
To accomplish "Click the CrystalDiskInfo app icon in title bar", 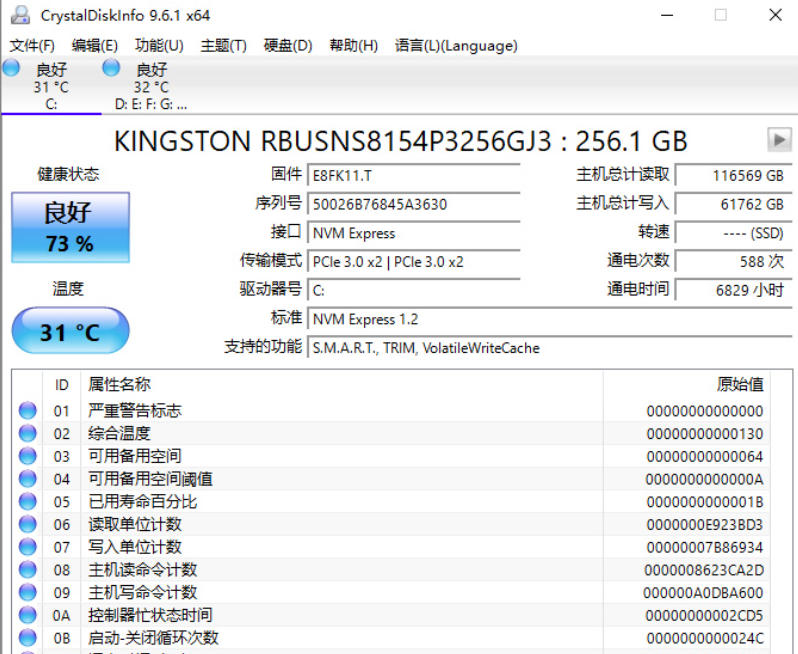I will (x=19, y=15).
